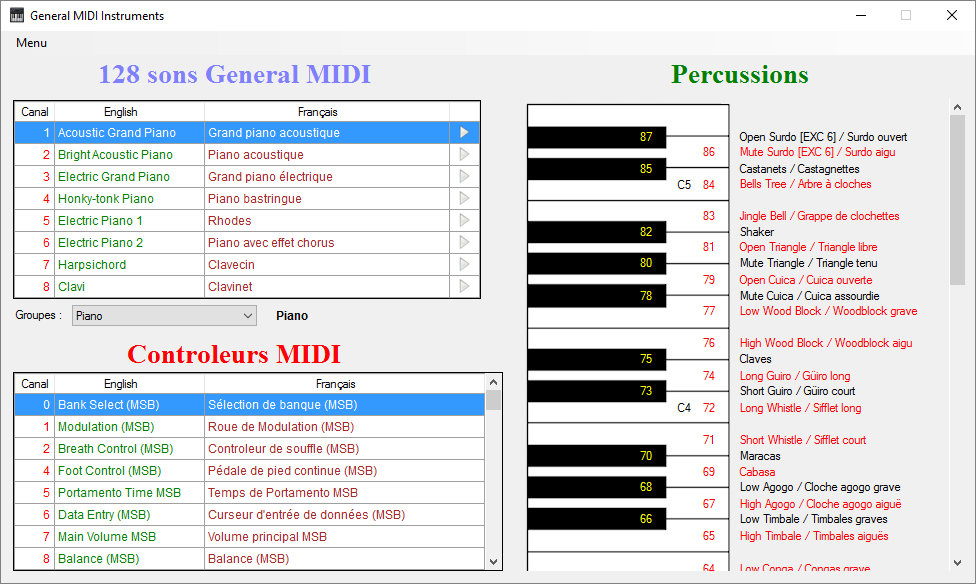Viewport: 976px width, 584px height.
Task: Play the Clavi sound
Action: click(x=463, y=286)
